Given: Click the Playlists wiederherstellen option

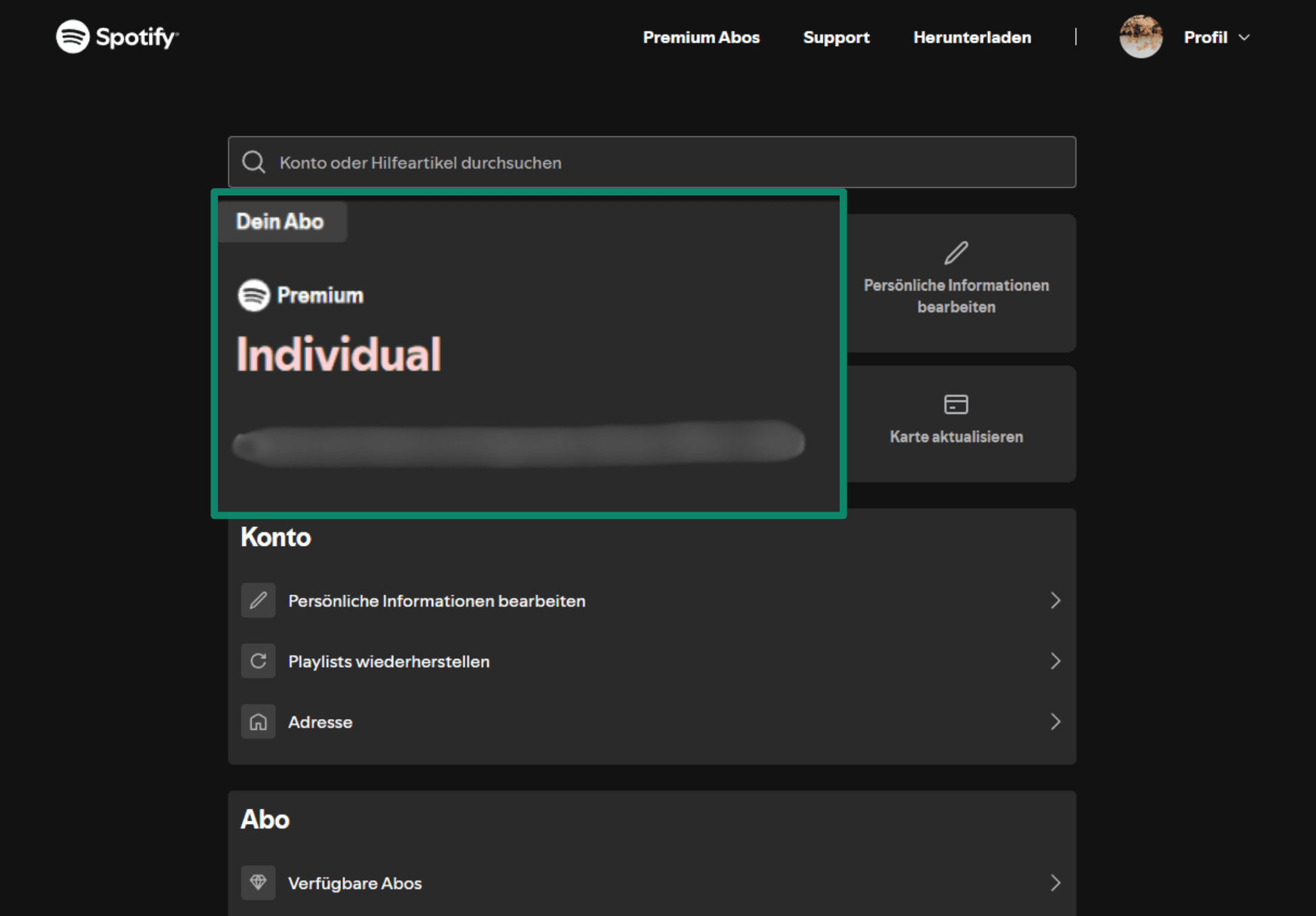Looking at the screenshot, I should pyautogui.click(x=389, y=661).
